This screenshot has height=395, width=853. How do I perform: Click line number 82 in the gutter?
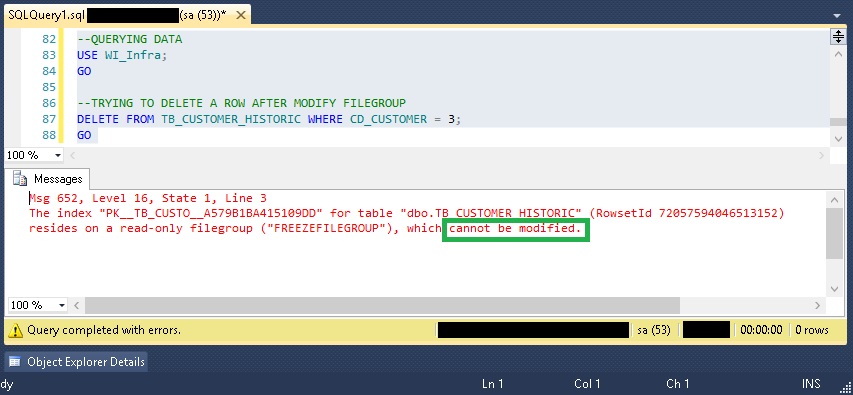49,39
